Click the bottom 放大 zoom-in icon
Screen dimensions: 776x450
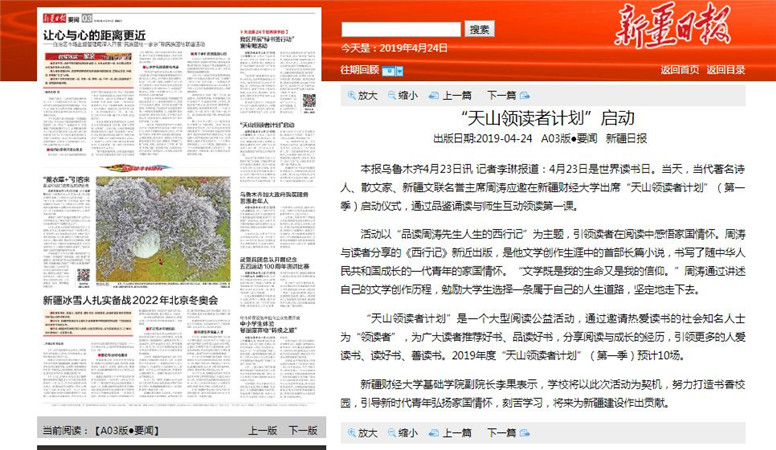(352, 432)
